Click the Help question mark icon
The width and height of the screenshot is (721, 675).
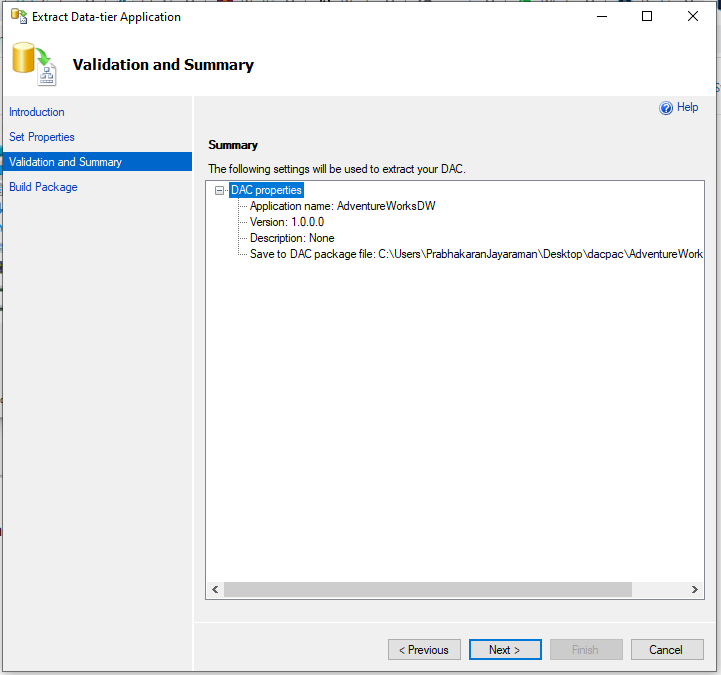[665, 108]
